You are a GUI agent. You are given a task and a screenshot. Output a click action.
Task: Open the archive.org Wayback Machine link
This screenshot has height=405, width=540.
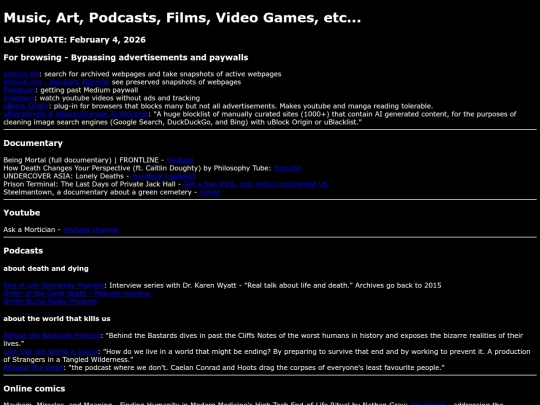(x=56, y=82)
